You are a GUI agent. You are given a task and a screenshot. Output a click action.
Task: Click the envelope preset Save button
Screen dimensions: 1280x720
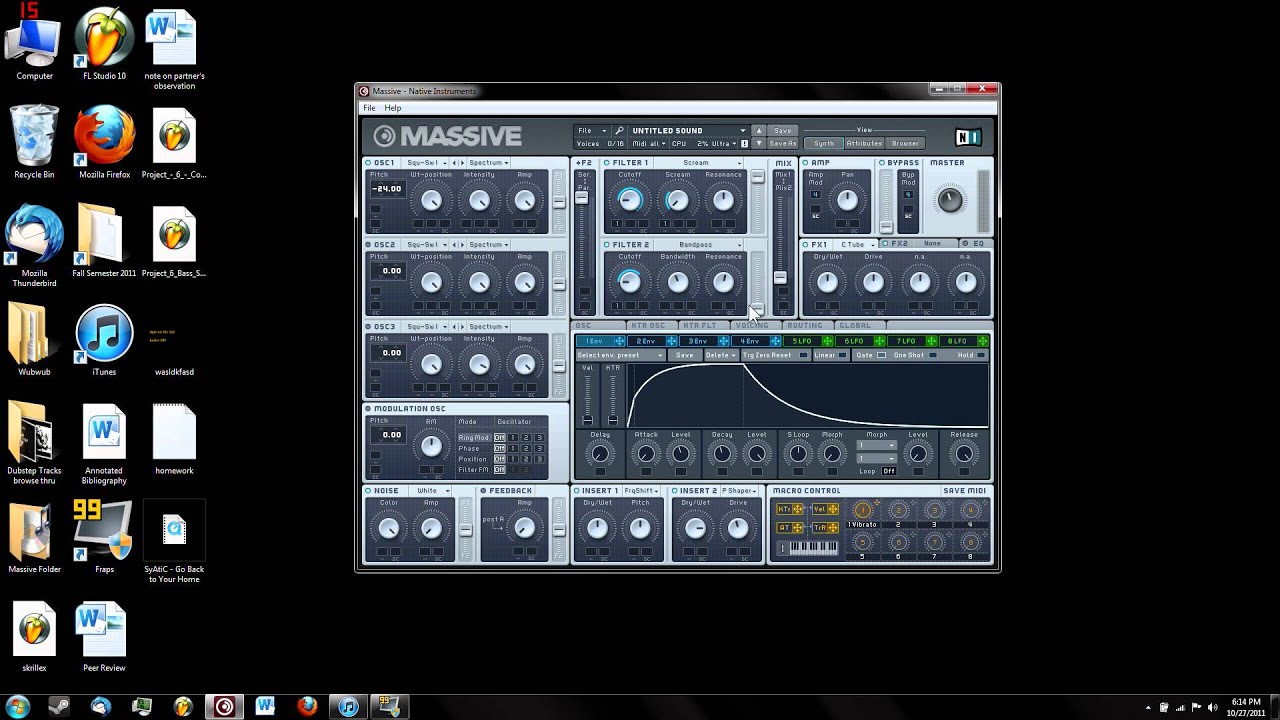tap(684, 355)
